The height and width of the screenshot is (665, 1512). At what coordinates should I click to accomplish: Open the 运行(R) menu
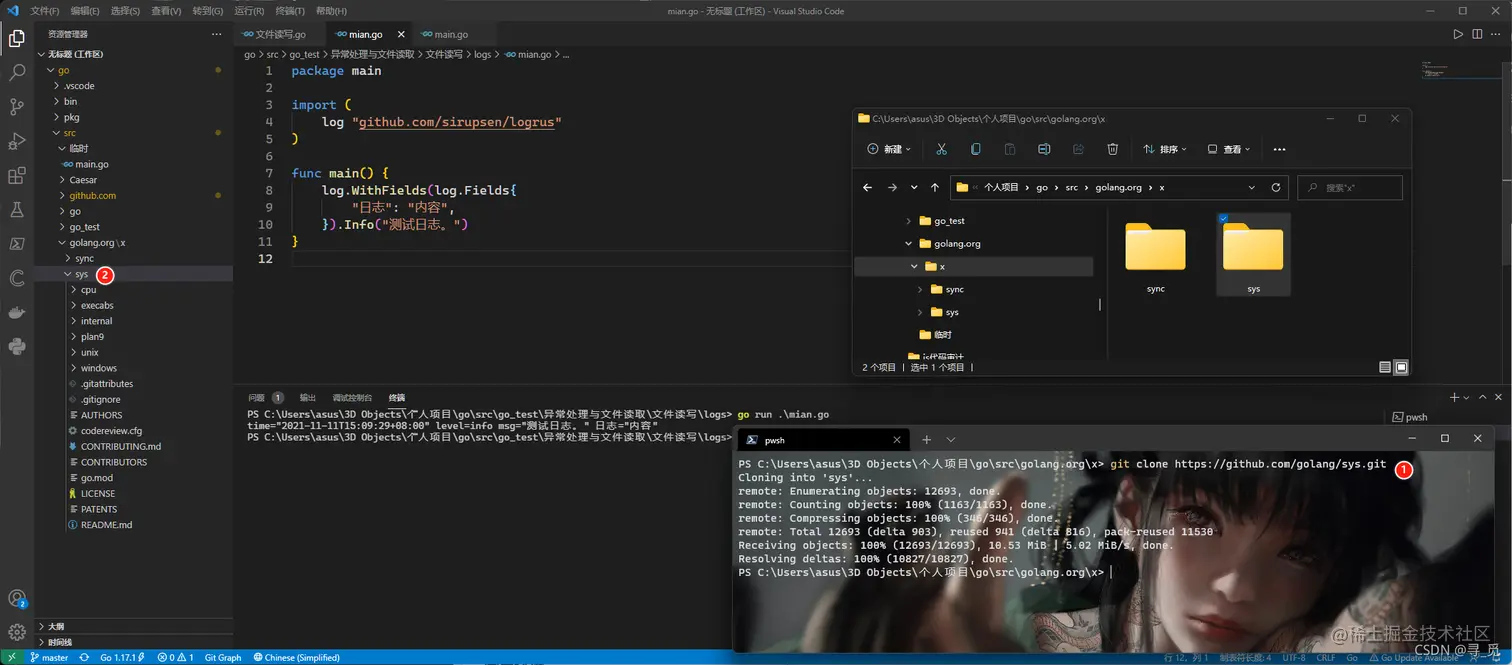coord(249,11)
